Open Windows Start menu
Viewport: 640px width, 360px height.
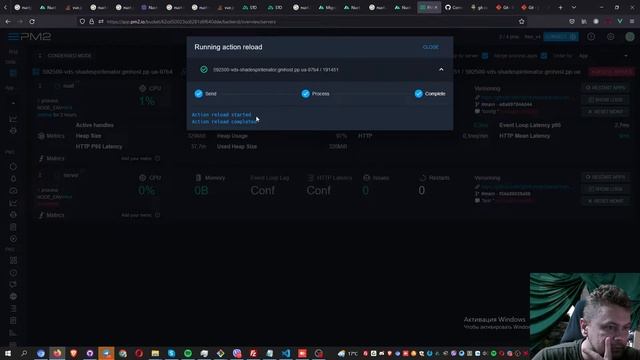pos(8,353)
